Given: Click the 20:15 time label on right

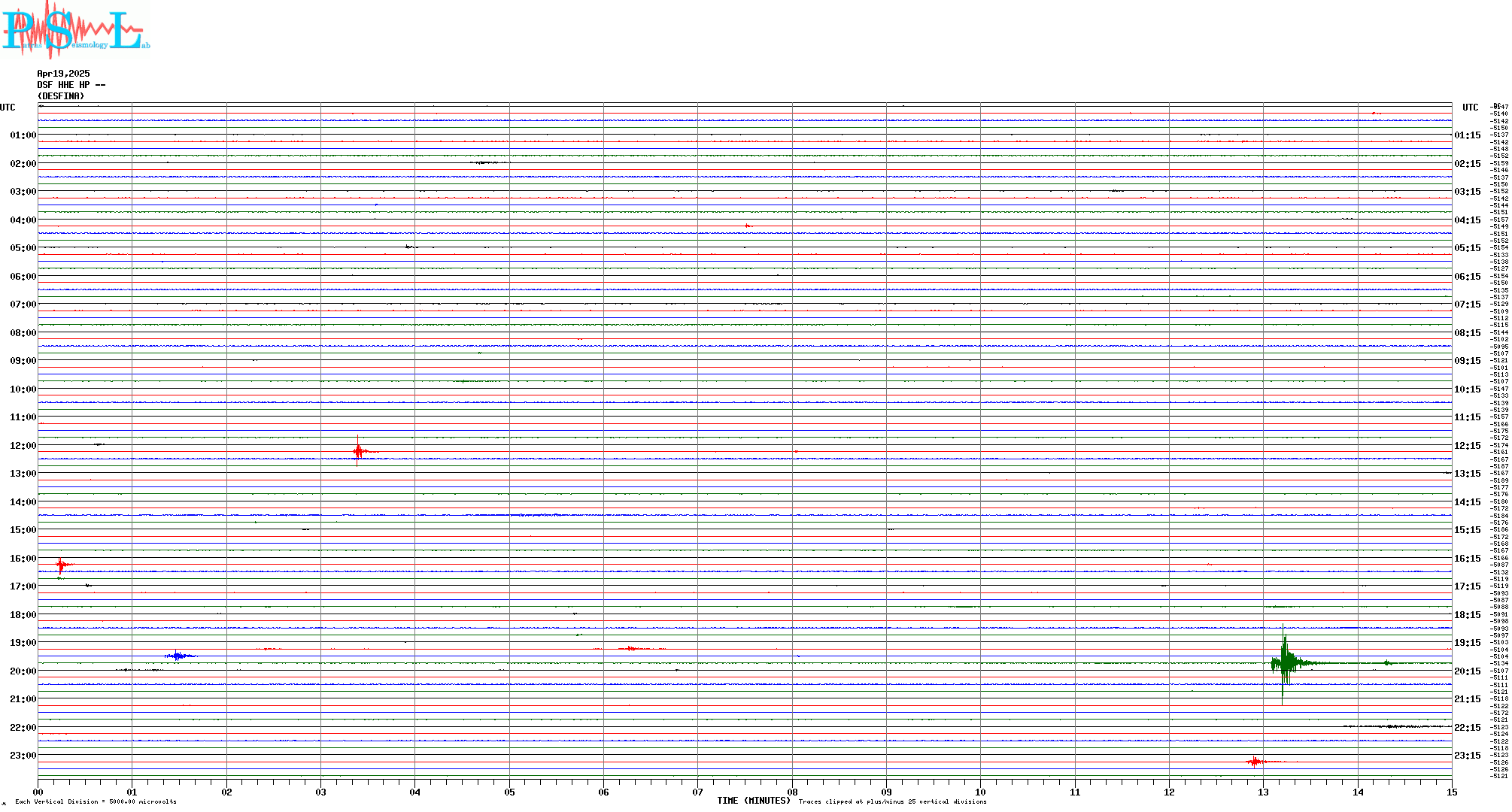Looking at the screenshot, I should (x=1467, y=671).
